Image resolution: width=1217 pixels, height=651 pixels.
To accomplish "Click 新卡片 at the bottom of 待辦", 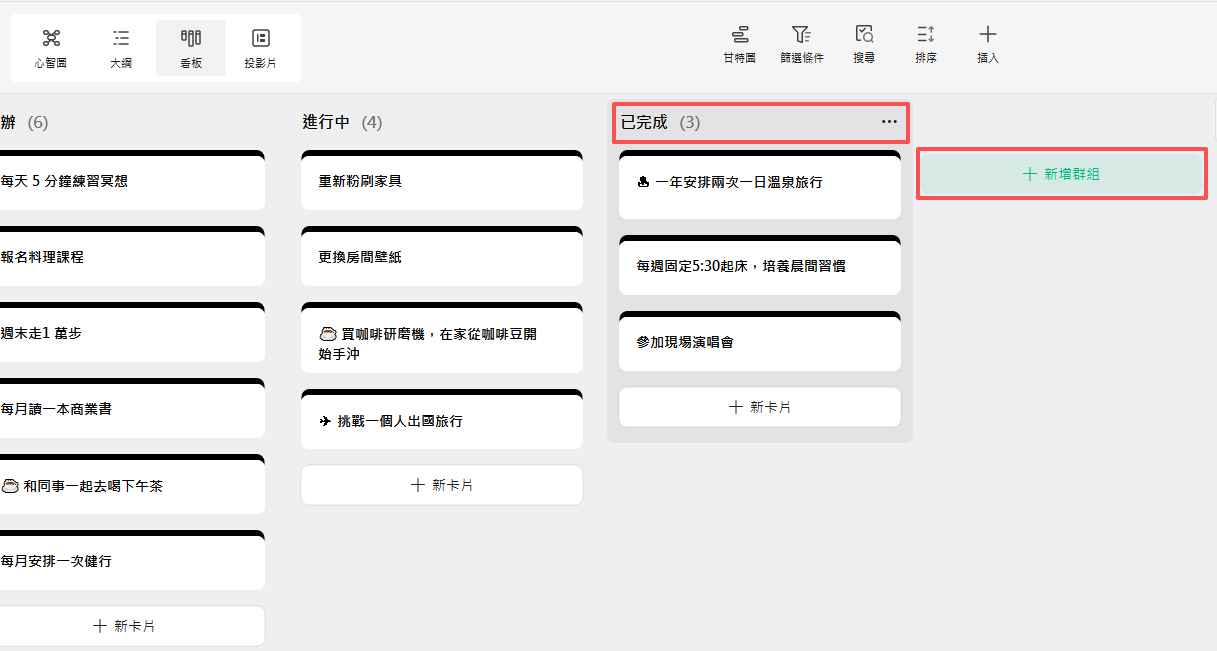I will tap(133, 624).
